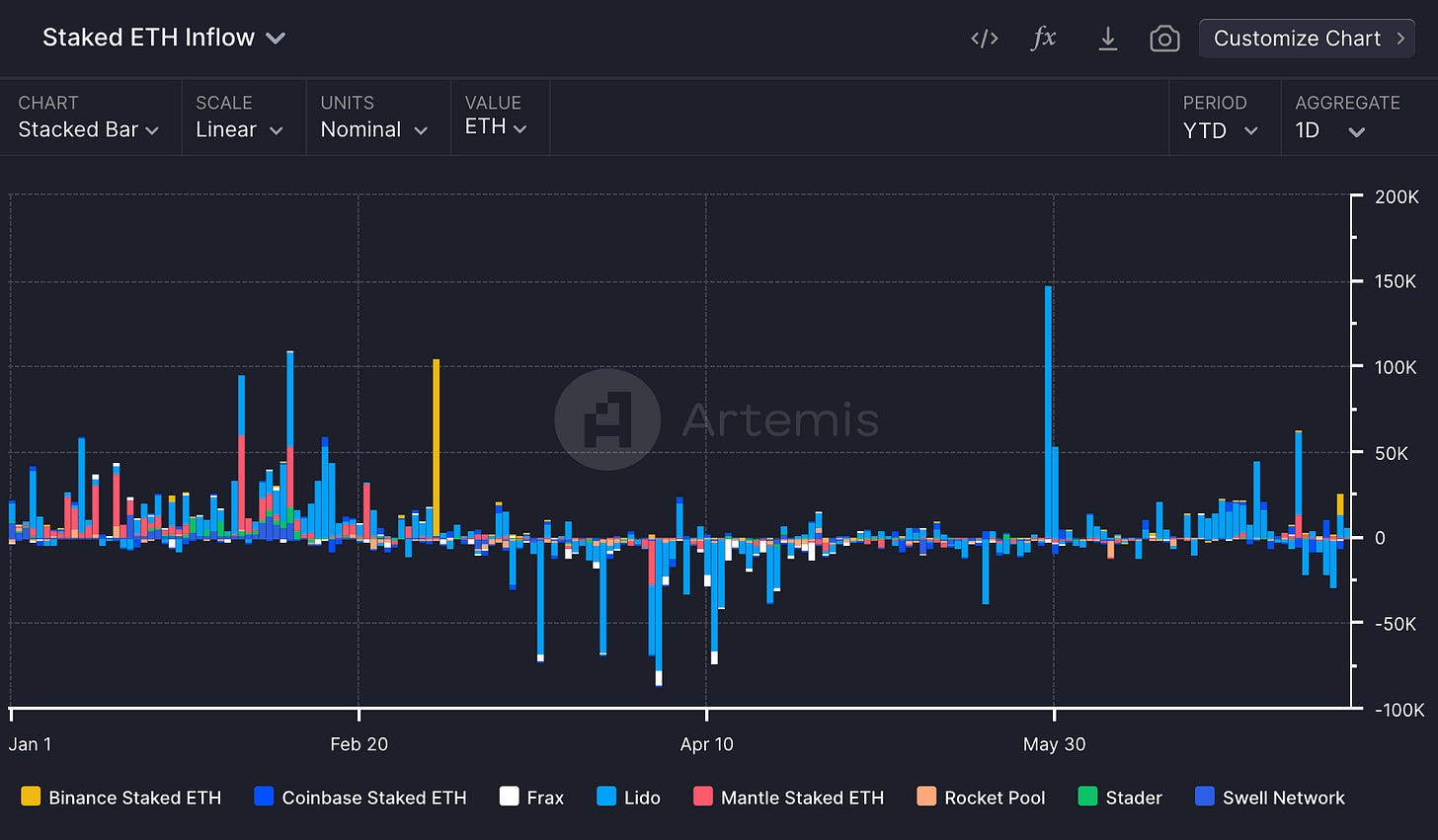
Task: Click the Binance Staked ETH legend label
Action: point(135,798)
